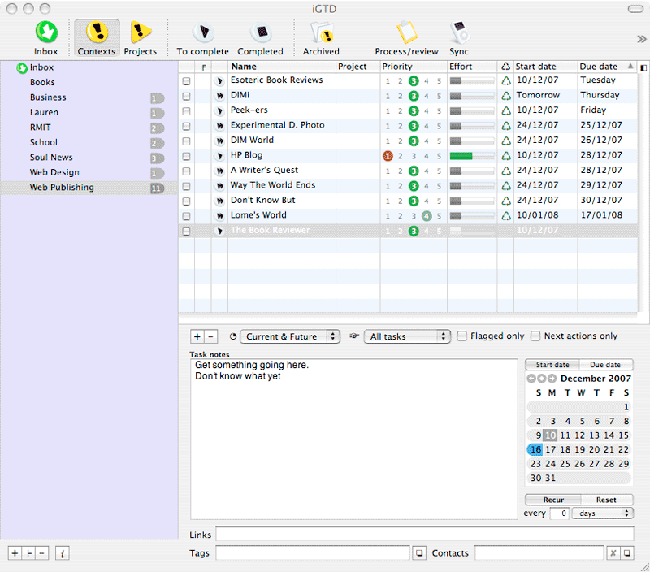Show Completed tasks from toolbar
This screenshot has height=572, width=650.
pos(260,35)
